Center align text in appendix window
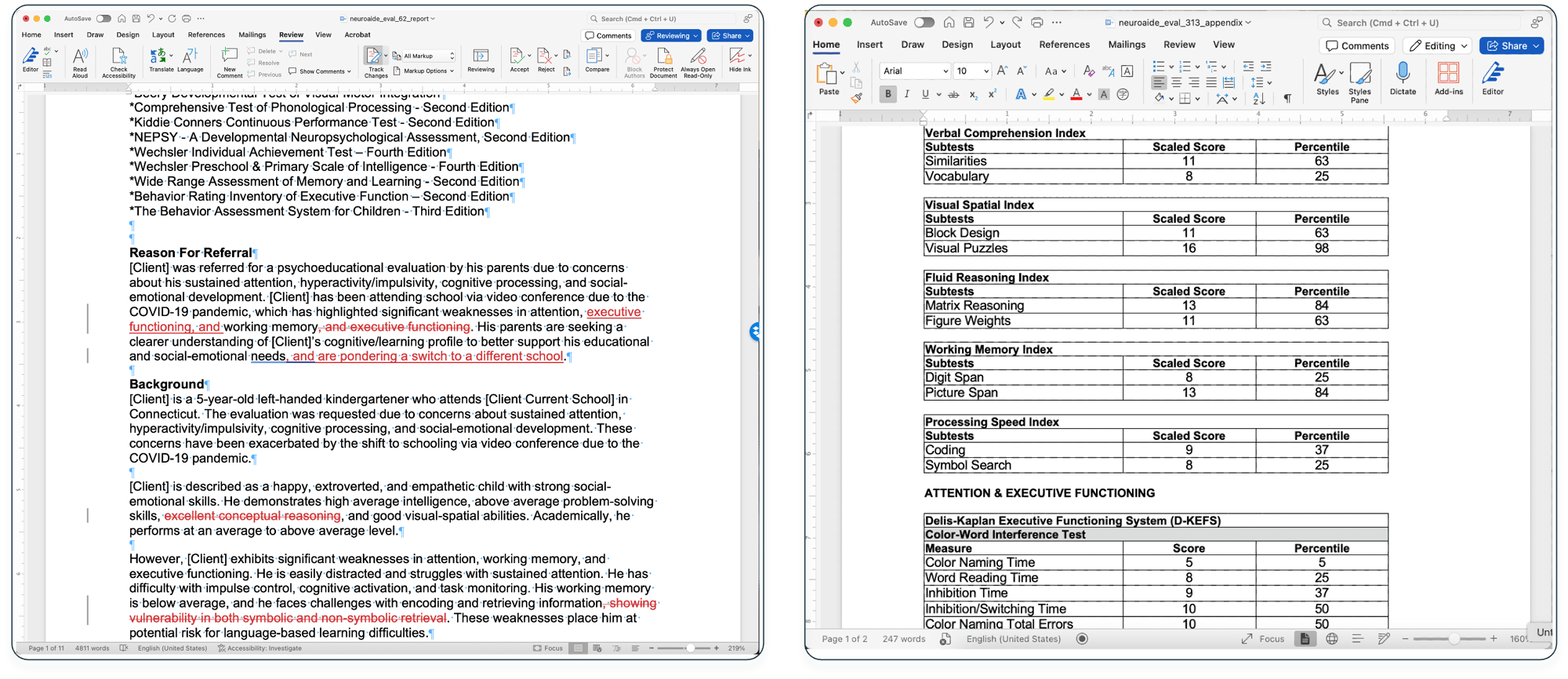The height and width of the screenshot is (679, 1568). point(1176,82)
